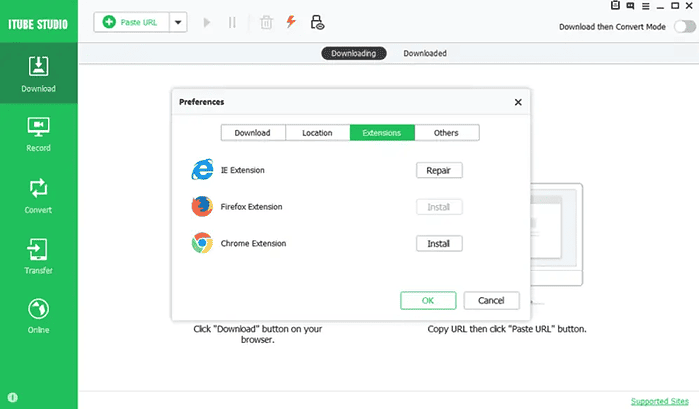The height and width of the screenshot is (409, 699).
Task: Select the Extensions tab in Preferences
Action: click(382, 133)
